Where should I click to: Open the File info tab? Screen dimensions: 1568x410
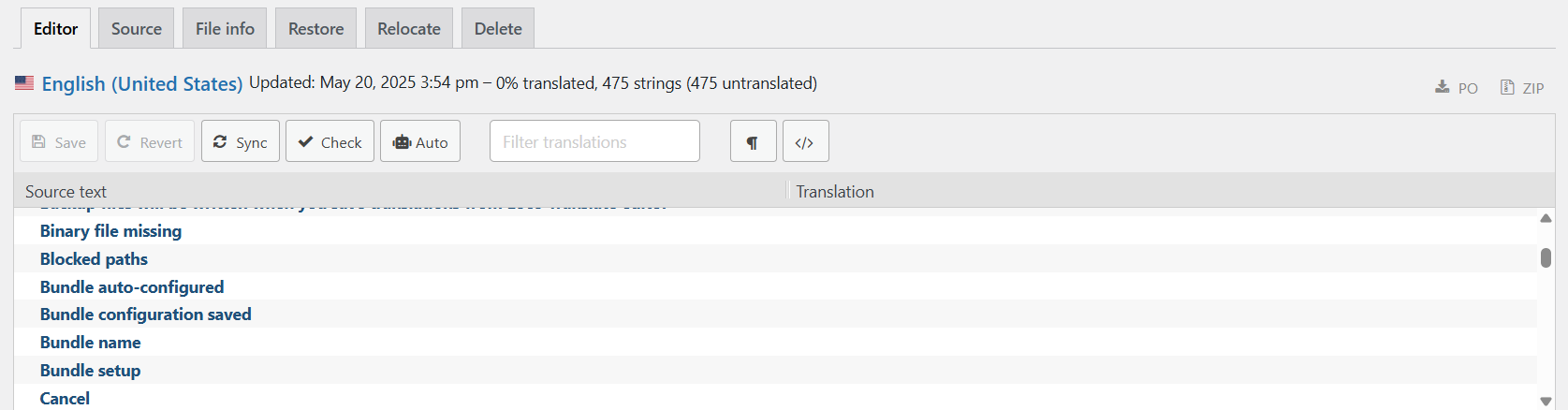[225, 28]
